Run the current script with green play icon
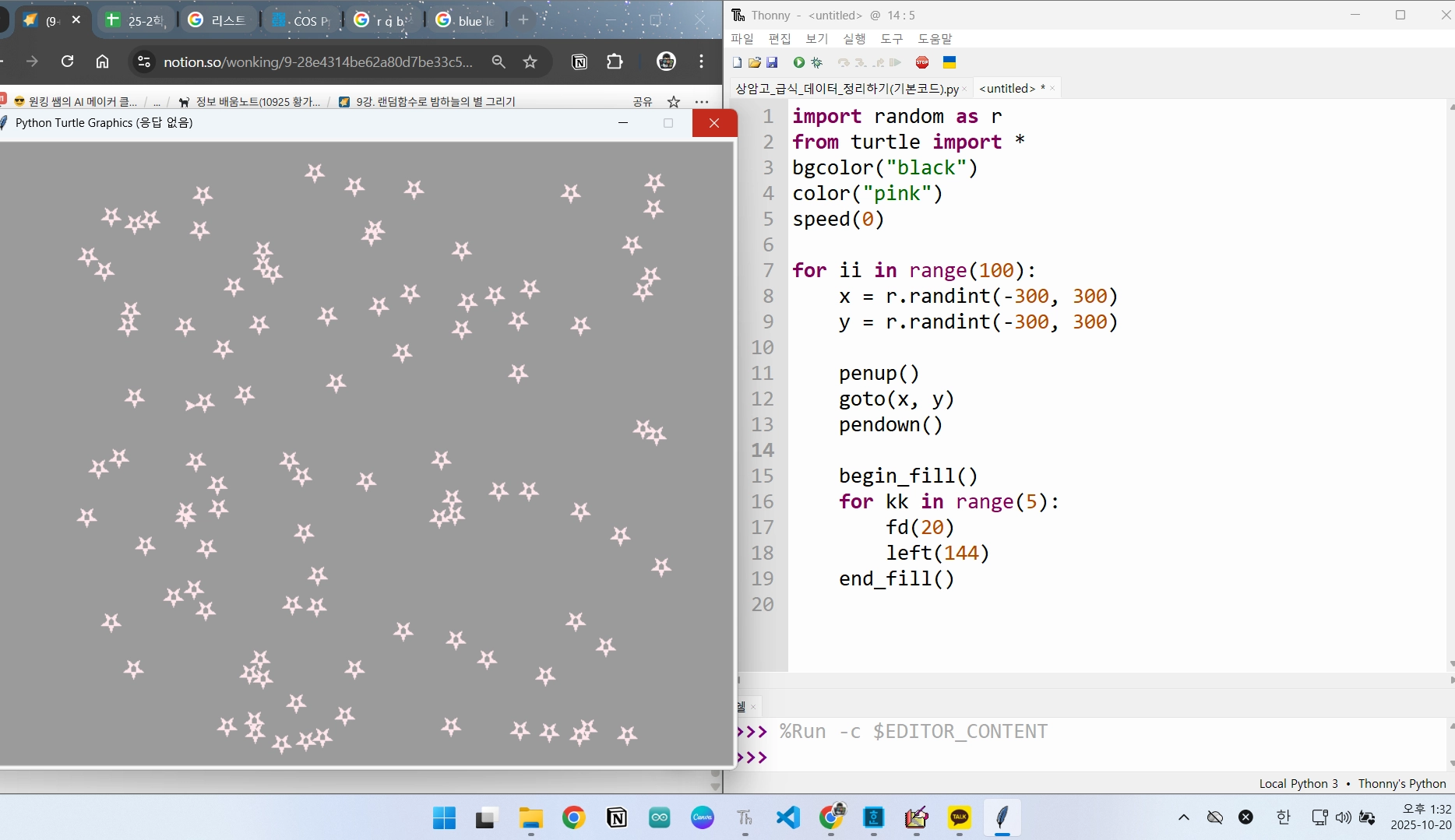 [x=798, y=62]
